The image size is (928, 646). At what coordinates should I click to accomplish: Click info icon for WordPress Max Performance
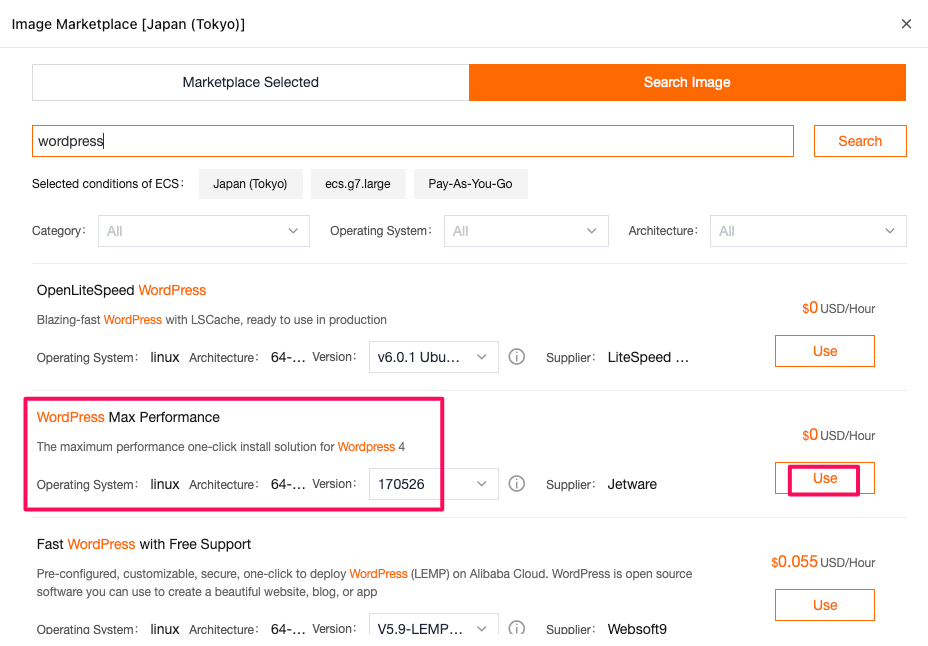517,484
